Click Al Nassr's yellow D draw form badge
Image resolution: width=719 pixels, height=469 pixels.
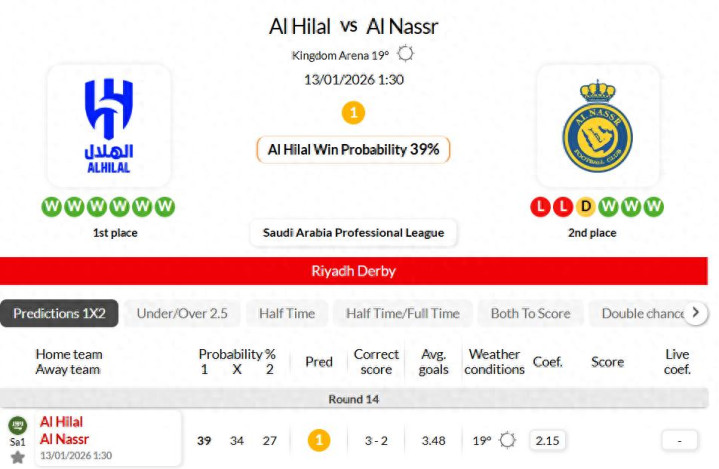[586, 207]
